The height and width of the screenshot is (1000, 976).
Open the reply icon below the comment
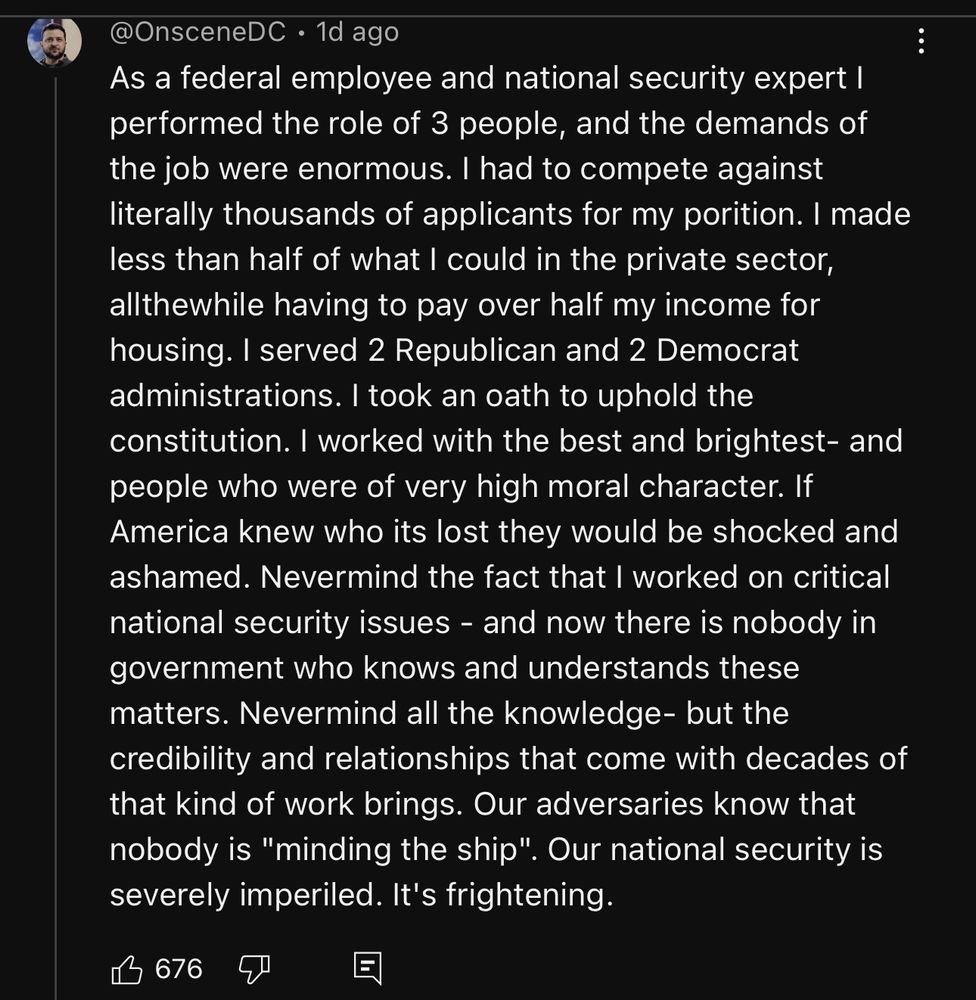[x=368, y=968]
